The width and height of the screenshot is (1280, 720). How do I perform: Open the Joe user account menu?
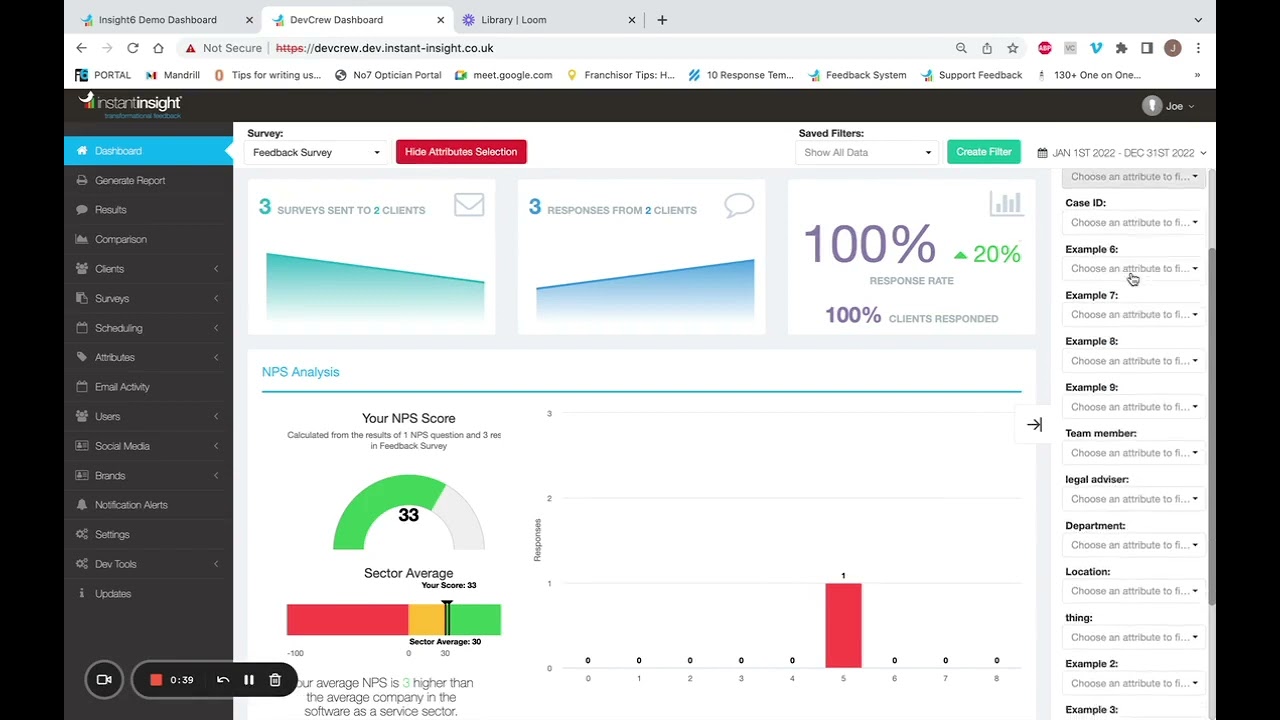[1168, 106]
